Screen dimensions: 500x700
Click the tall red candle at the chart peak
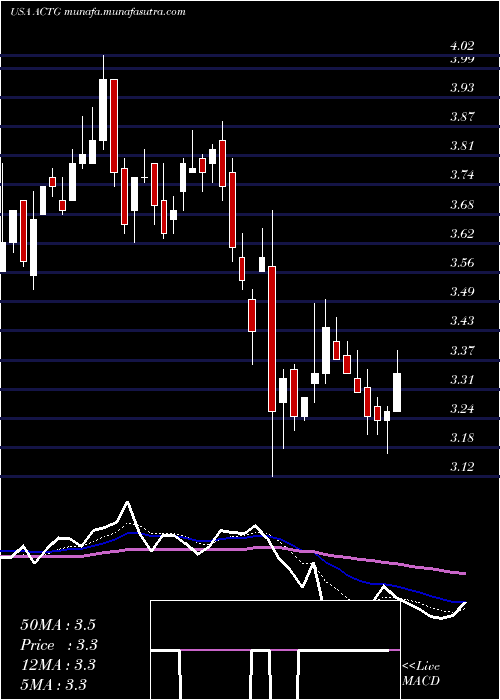tap(114, 126)
